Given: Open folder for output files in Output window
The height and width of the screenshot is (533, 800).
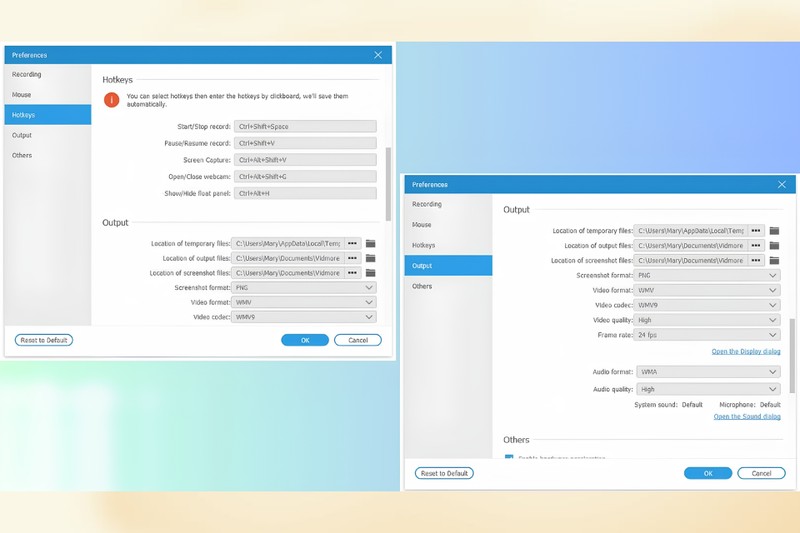Looking at the screenshot, I should pyautogui.click(x=774, y=245).
